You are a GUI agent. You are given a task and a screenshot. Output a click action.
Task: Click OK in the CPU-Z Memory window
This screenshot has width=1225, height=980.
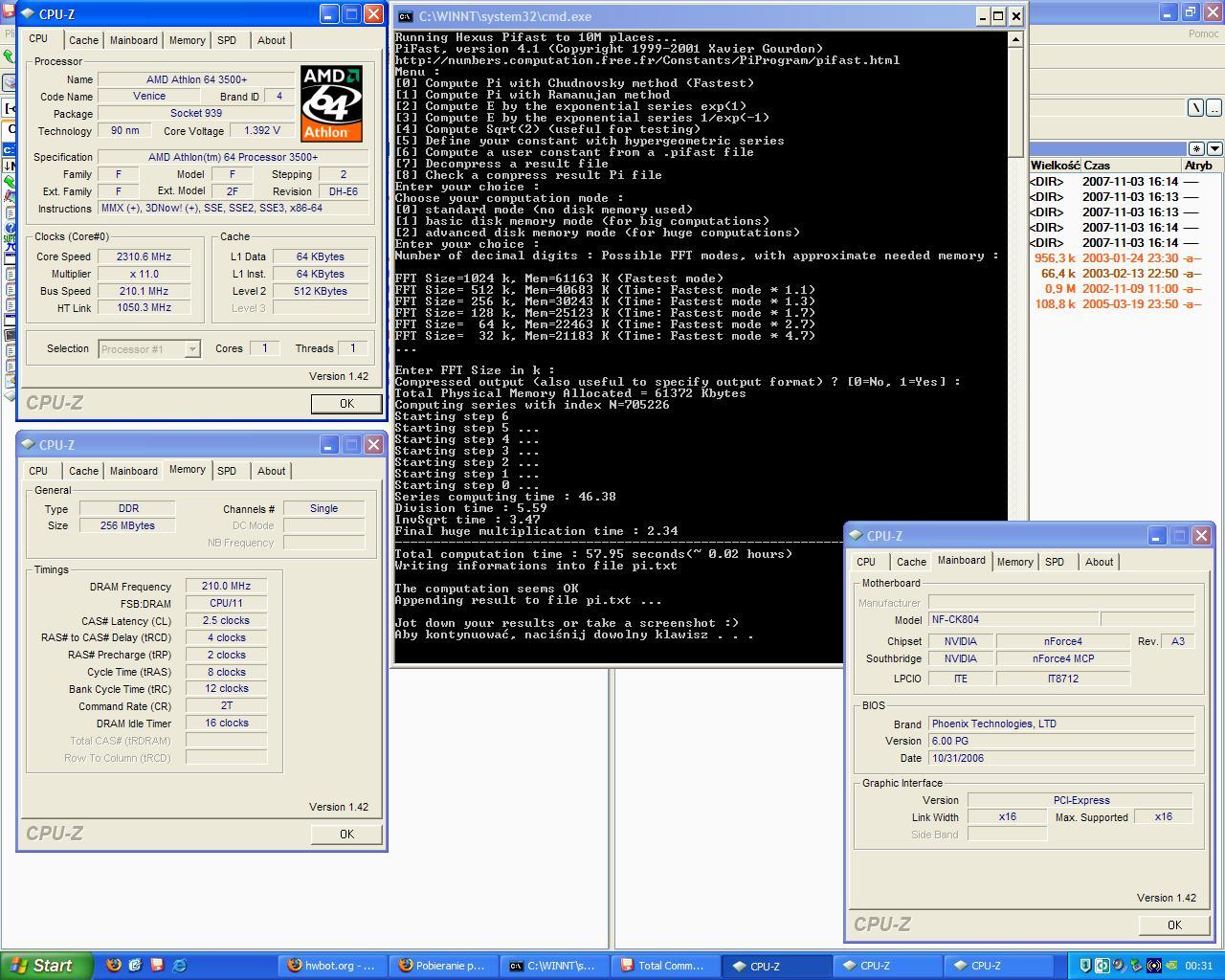coord(346,835)
